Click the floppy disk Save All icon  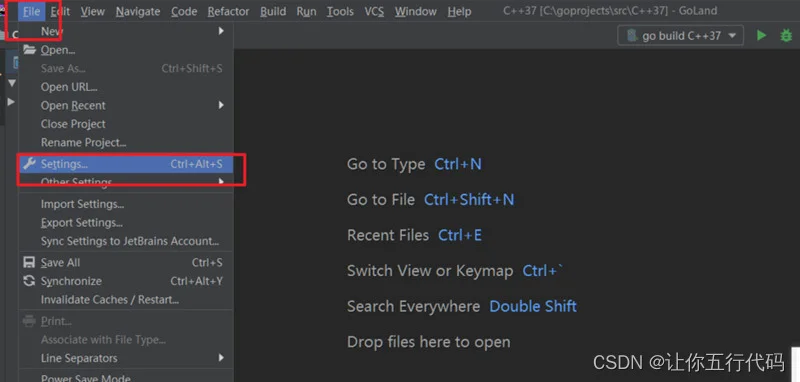[x=29, y=263]
